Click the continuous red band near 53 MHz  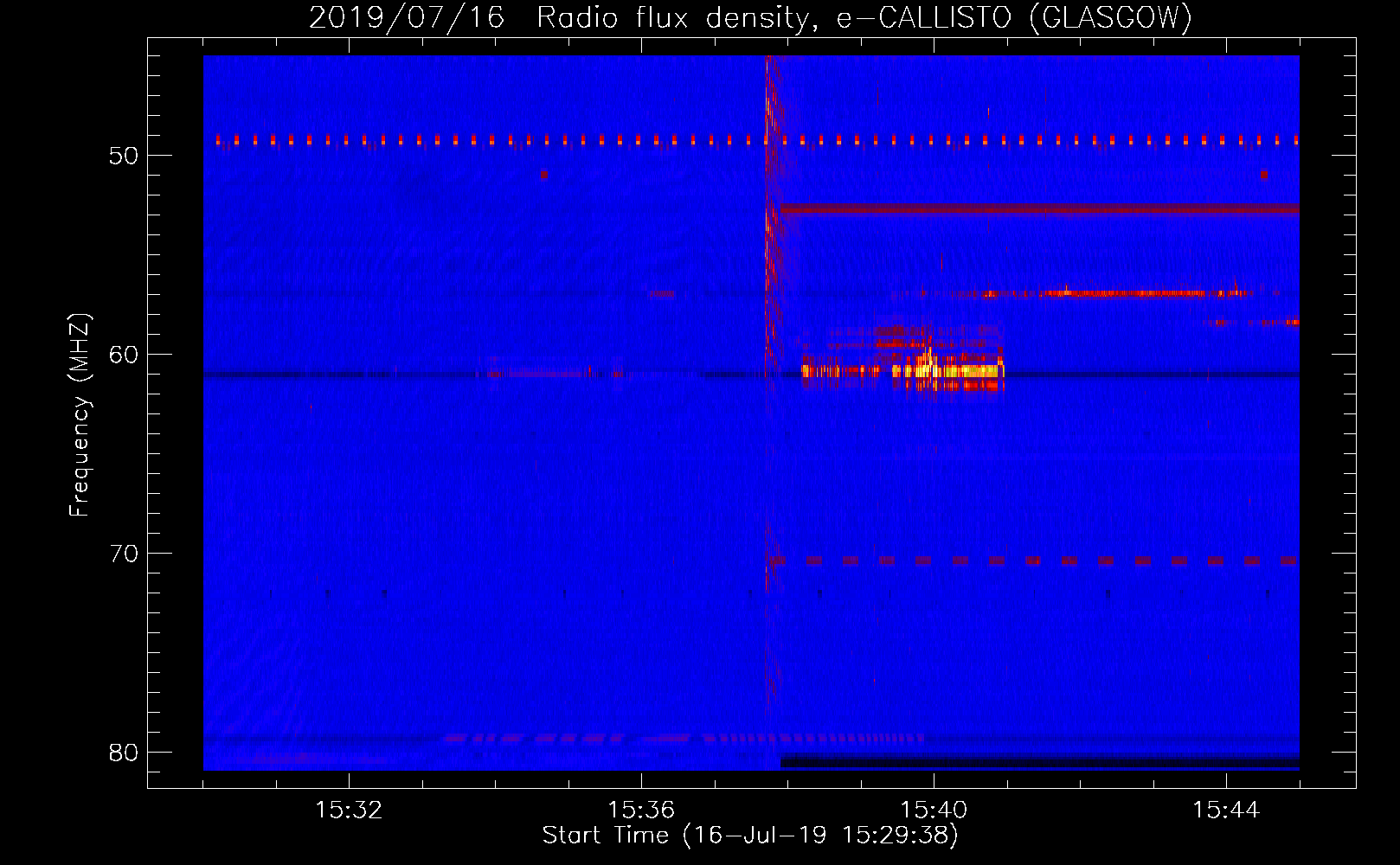tap(1039, 208)
